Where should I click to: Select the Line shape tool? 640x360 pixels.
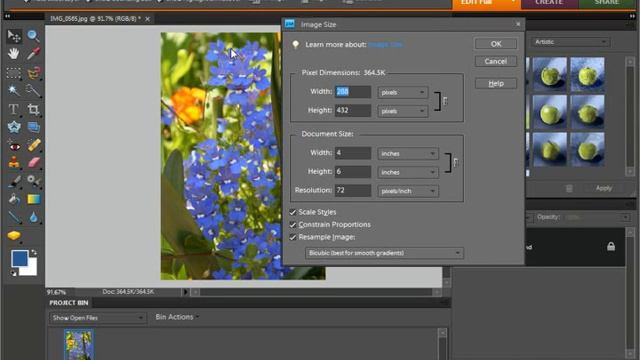(14, 217)
